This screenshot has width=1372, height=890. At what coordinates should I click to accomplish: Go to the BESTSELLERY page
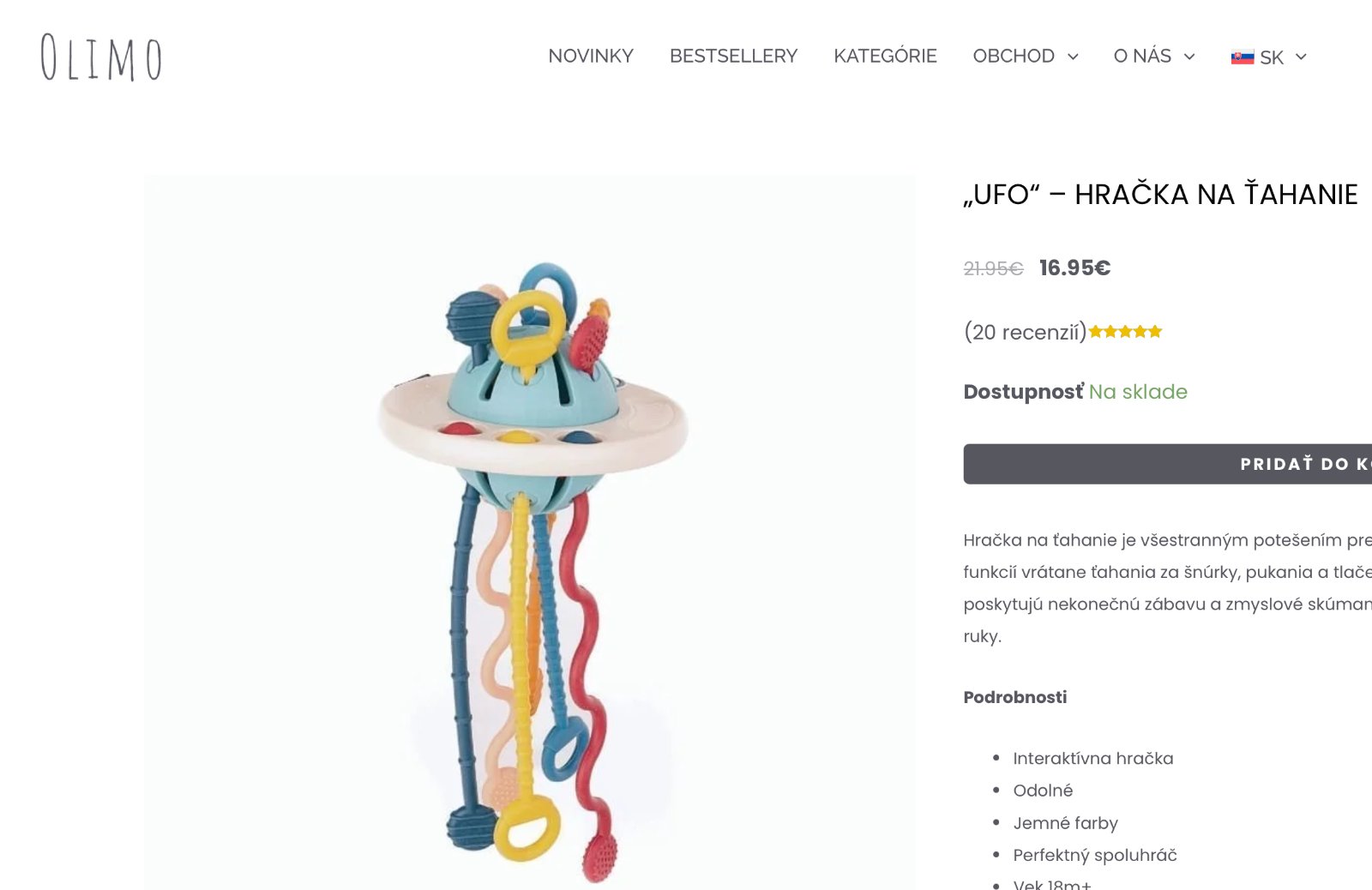click(x=733, y=56)
